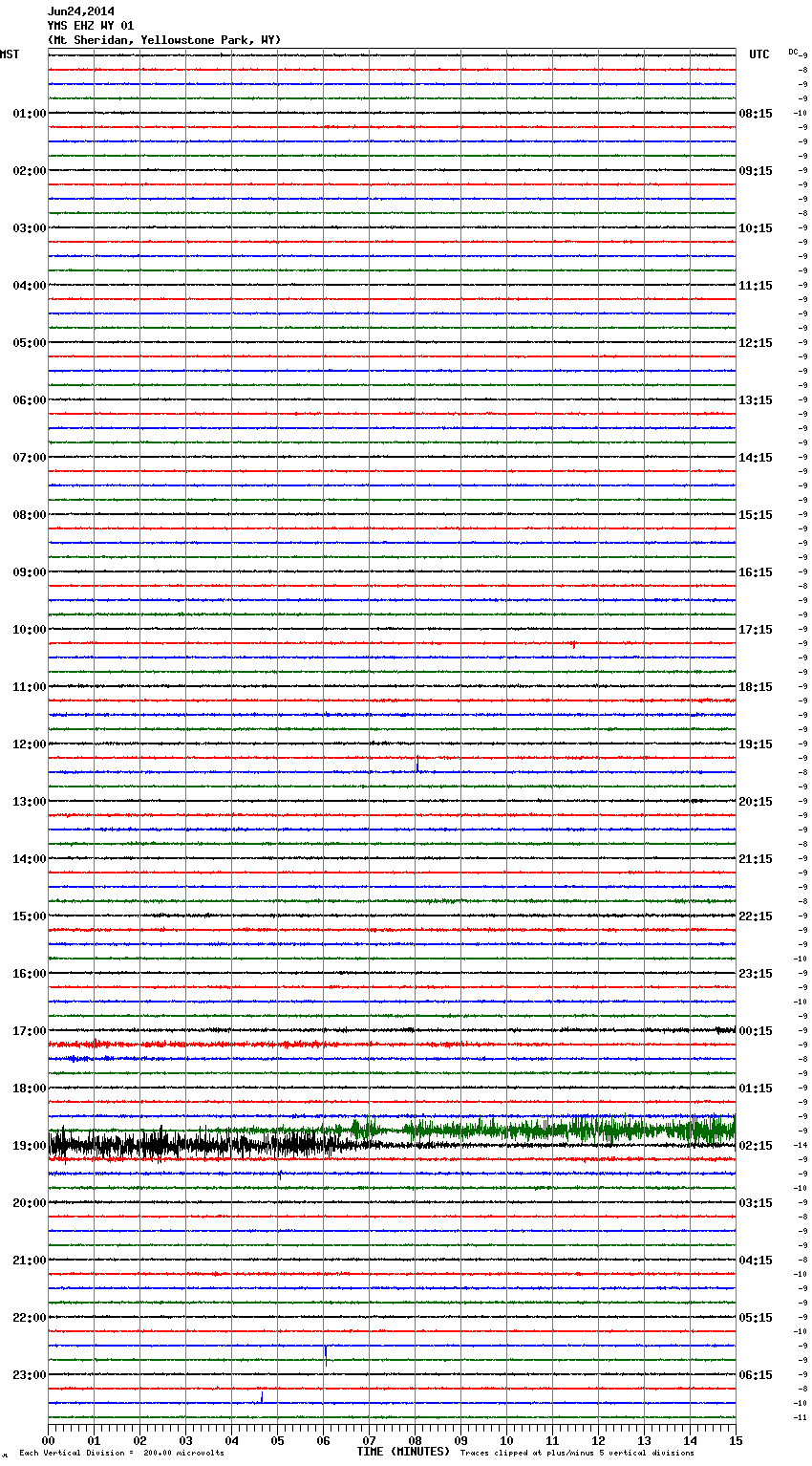The width and height of the screenshot is (812, 1466).
Task: Select the 03:00 MST row label
Action: pyautogui.click(x=29, y=228)
